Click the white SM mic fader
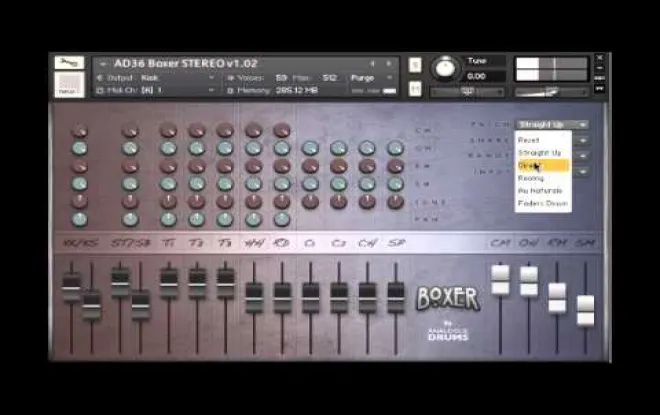 pos(585,311)
